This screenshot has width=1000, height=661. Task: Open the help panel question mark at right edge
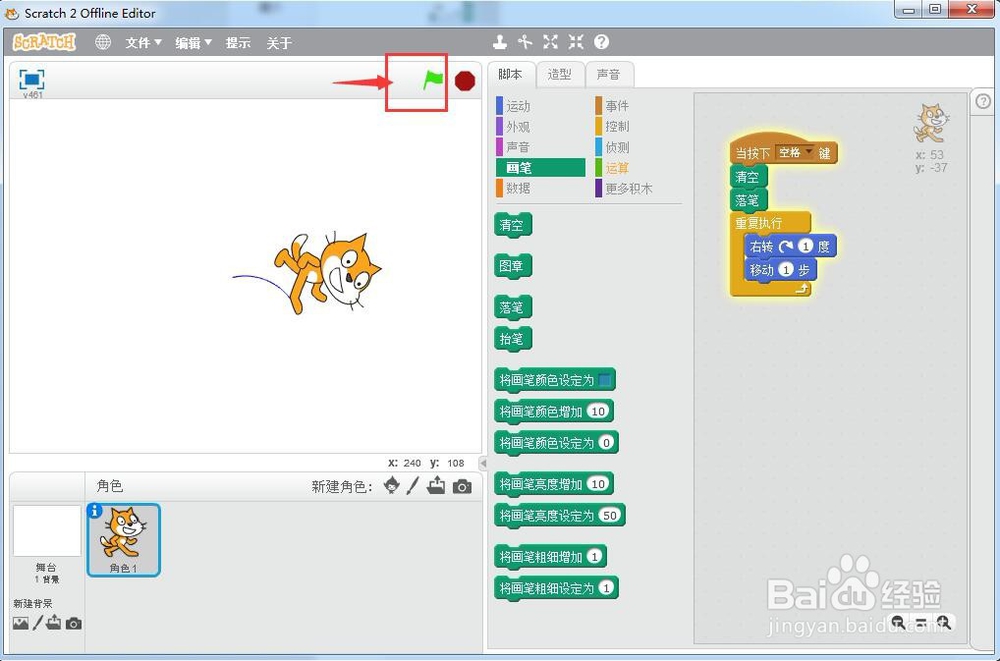[983, 101]
